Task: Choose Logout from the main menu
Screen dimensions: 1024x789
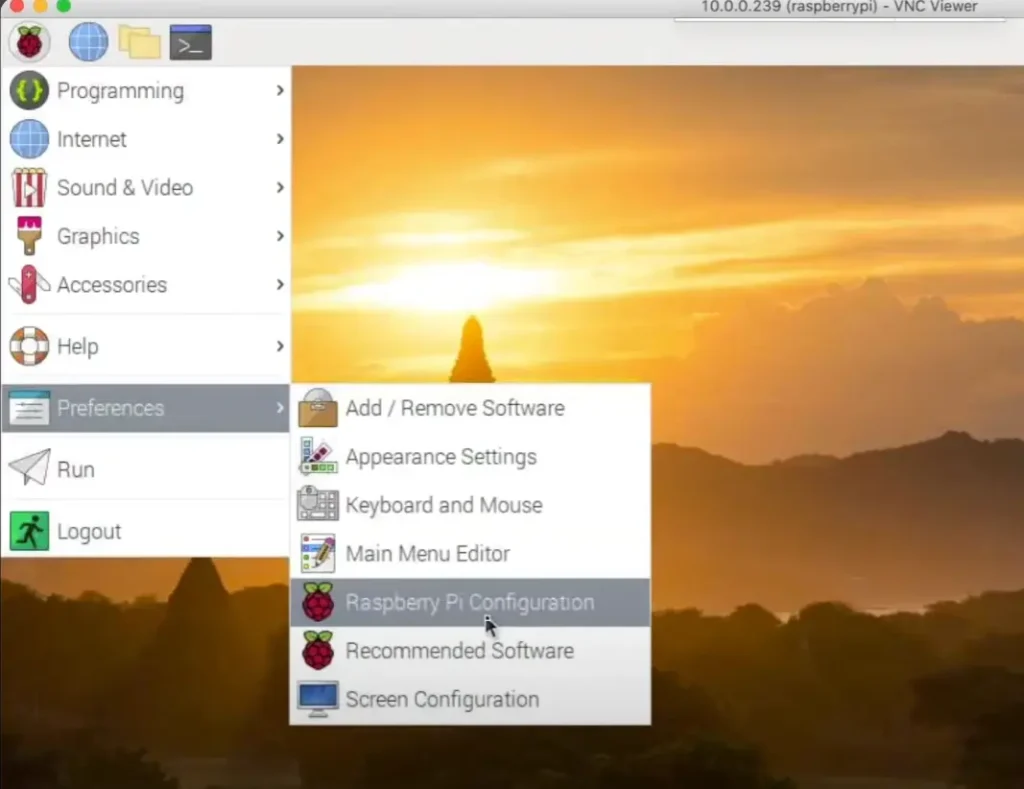Action: coord(146,531)
